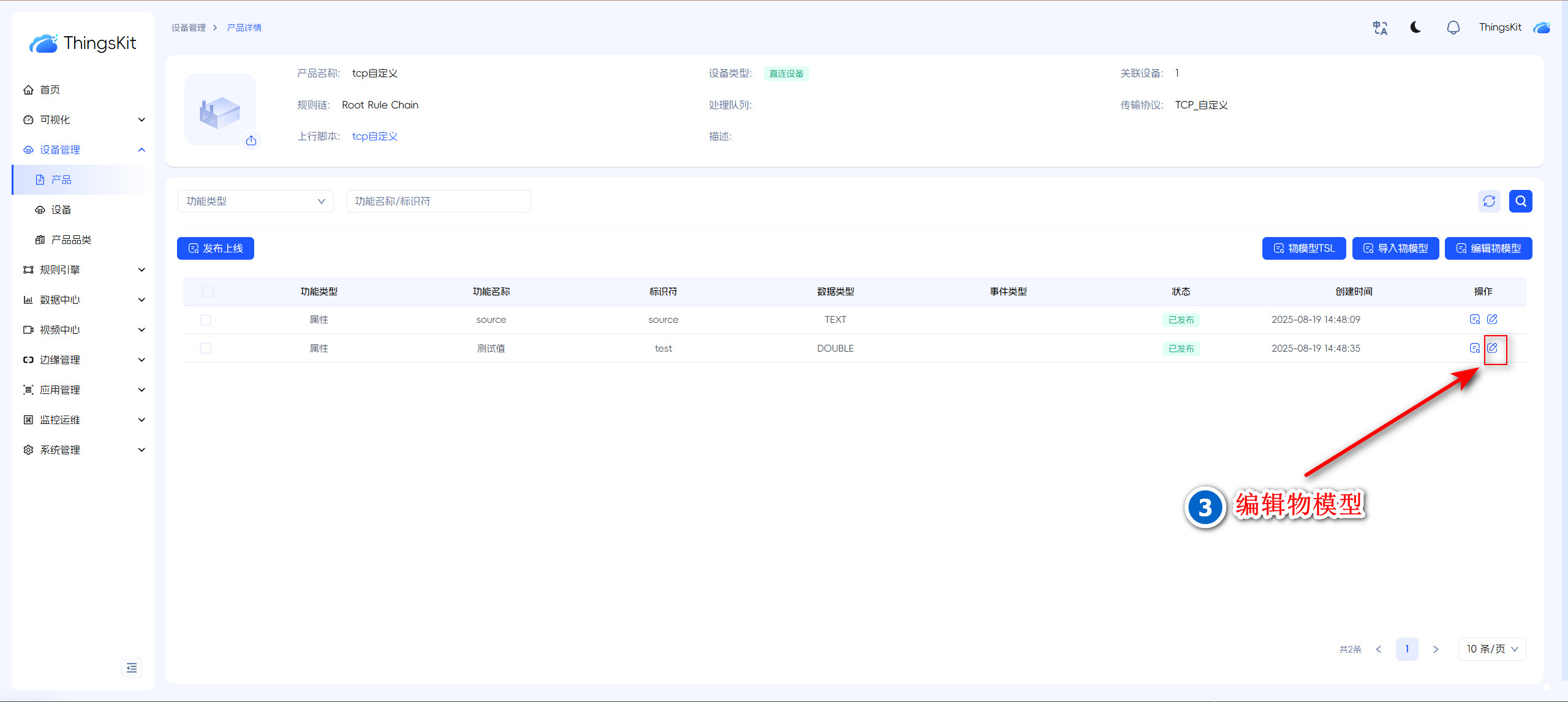The width and height of the screenshot is (1568, 702).
Task: Check the 测试值 row checkbox
Action: pyautogui.click(x=206, y=348)
